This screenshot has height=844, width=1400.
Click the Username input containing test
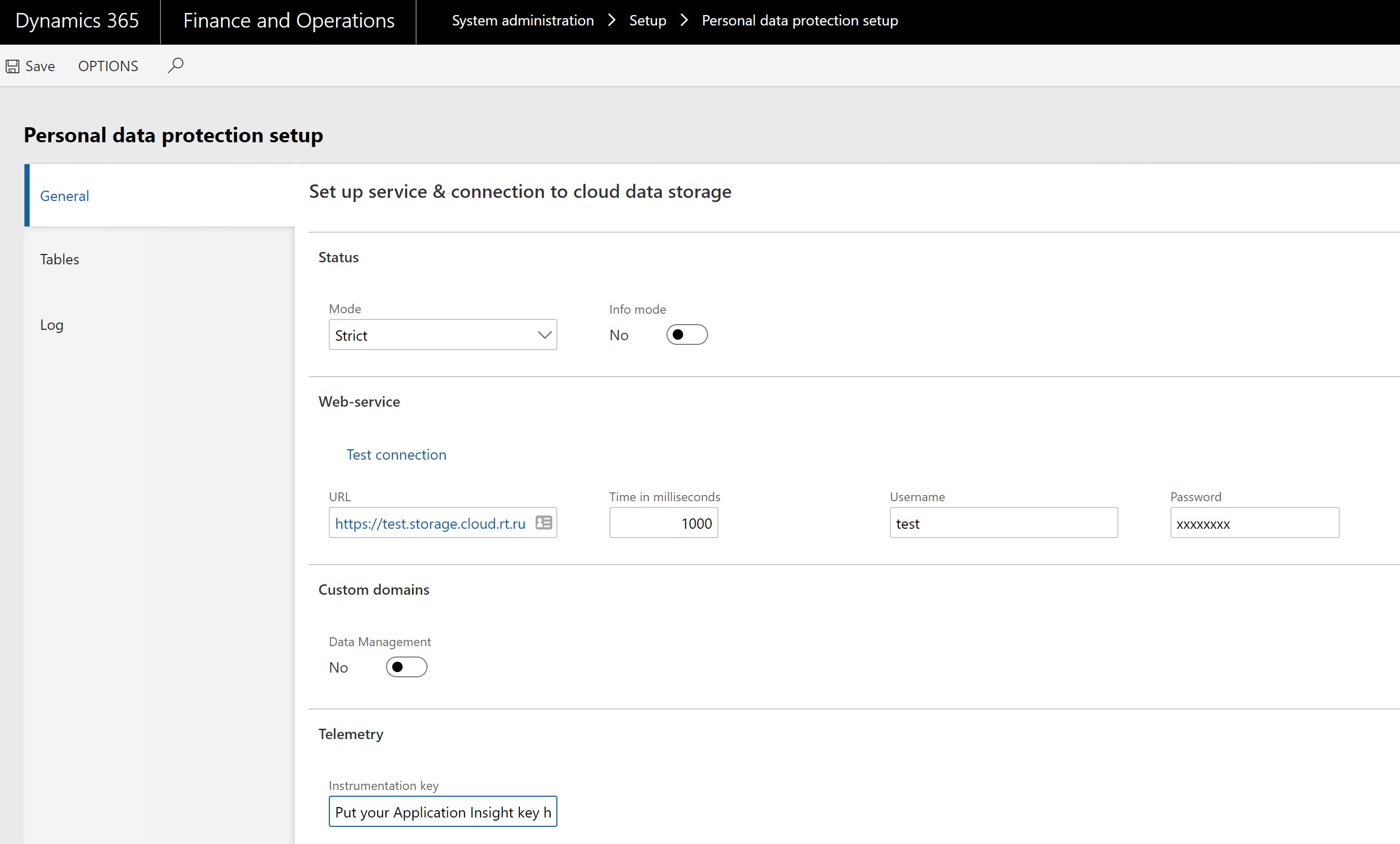1004,523
